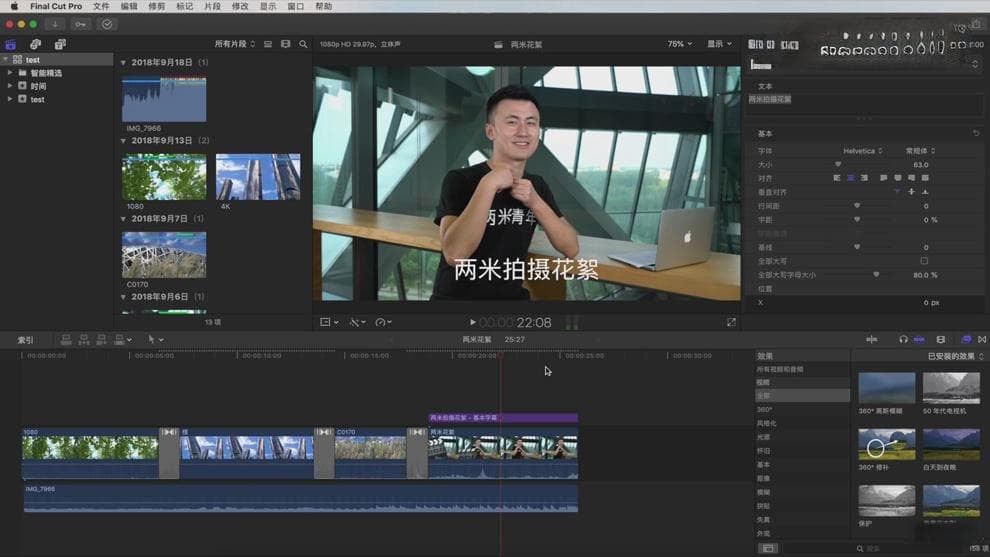Screen dimensions: 990x557
Task: Select the 模糊 effects category
Action: tap(763, 492)
